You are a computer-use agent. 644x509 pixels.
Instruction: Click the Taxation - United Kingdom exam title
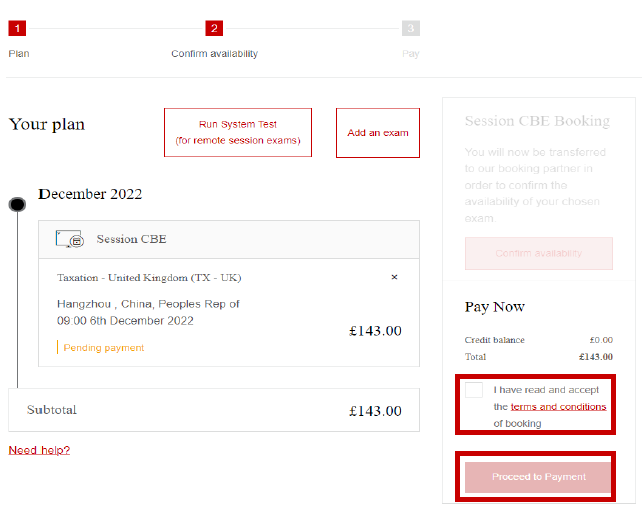(149, 277)
